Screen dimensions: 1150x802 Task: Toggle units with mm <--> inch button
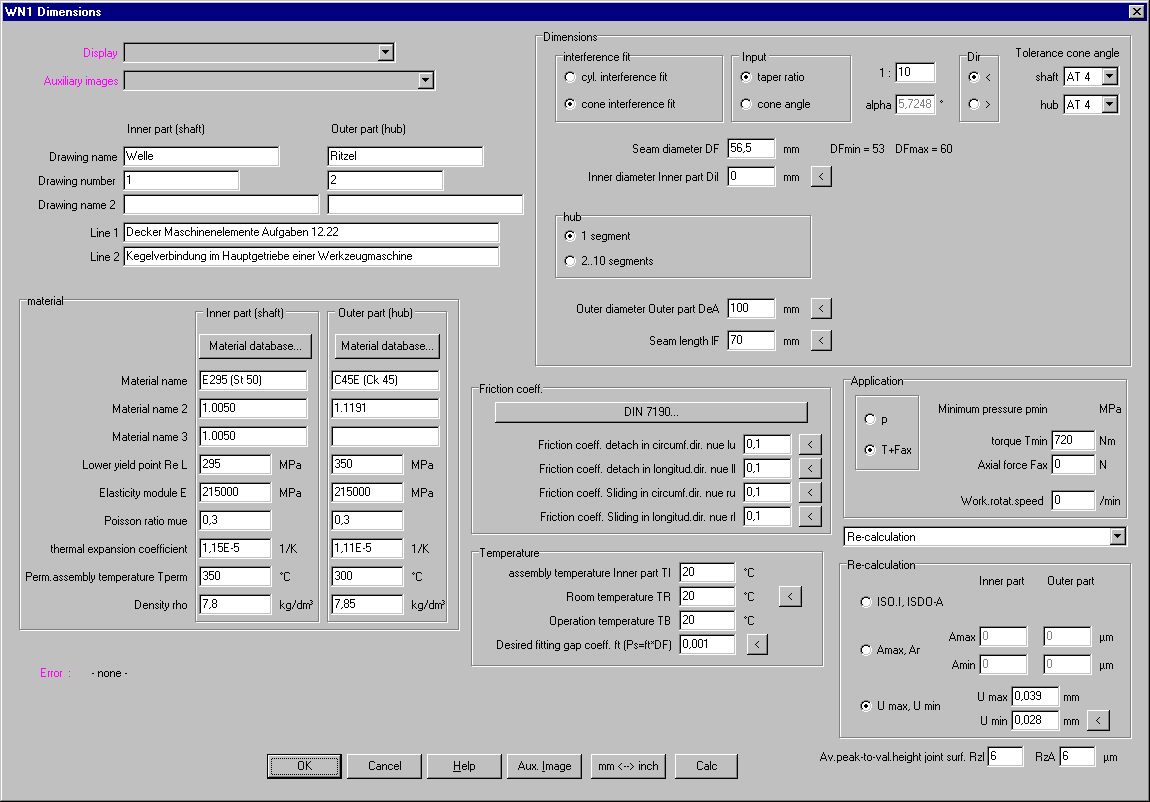[628, 766]
